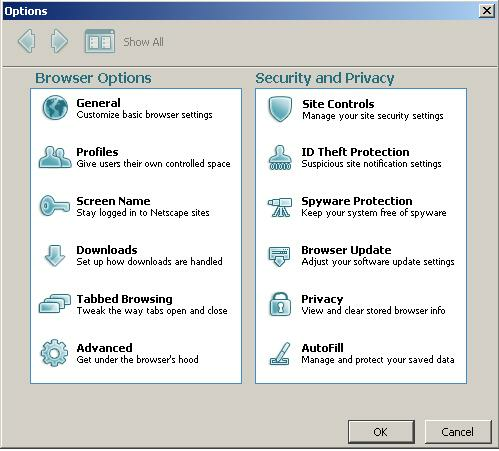Open the Tabbed Browsing heading
This screenshot has width=499, height=451.
coord(124,299)
